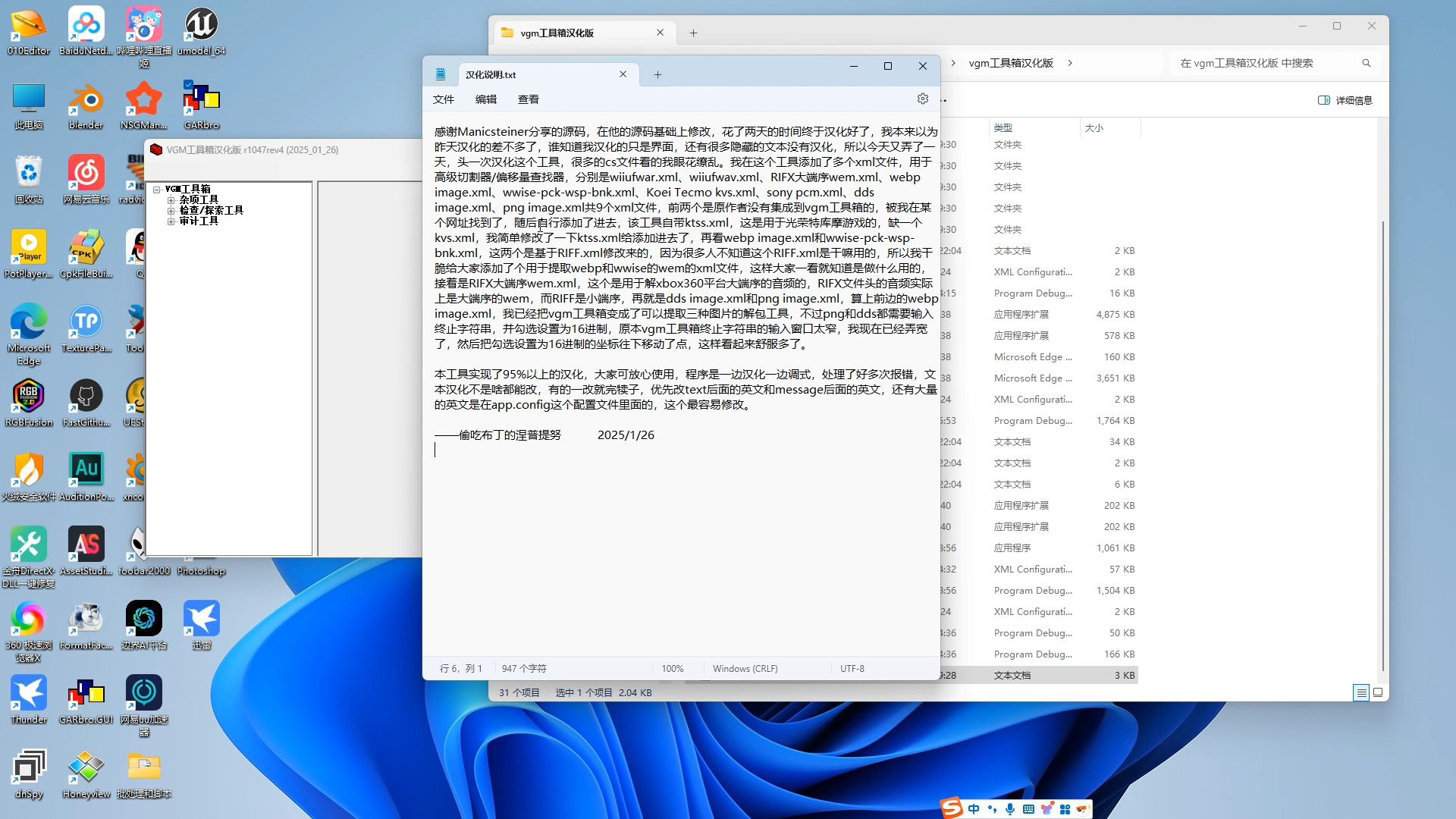Switch Explorer to details list view
The image size is (1456, 819).
point(1361,692)
